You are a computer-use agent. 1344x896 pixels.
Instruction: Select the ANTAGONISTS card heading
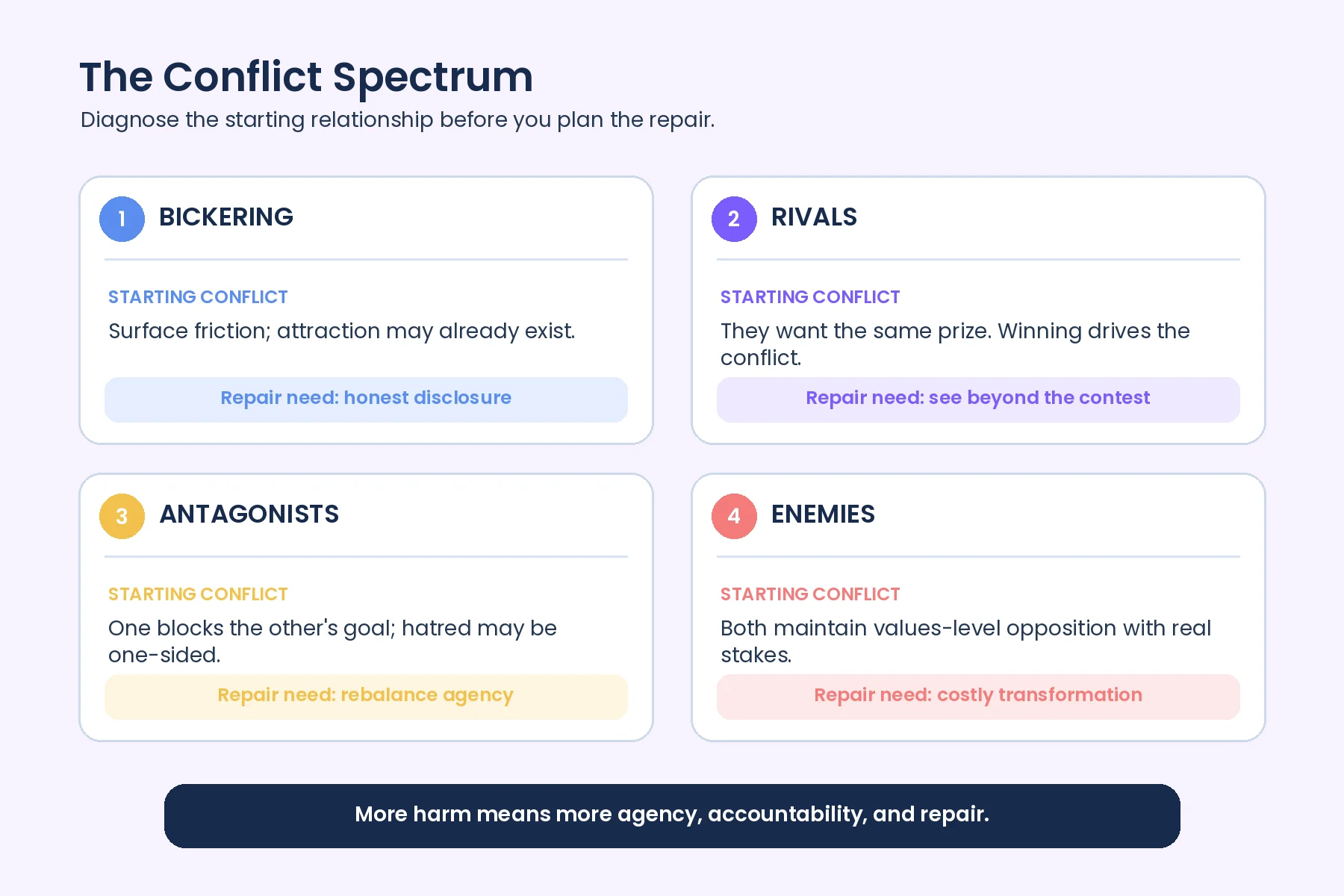click(x=249, y=514)
